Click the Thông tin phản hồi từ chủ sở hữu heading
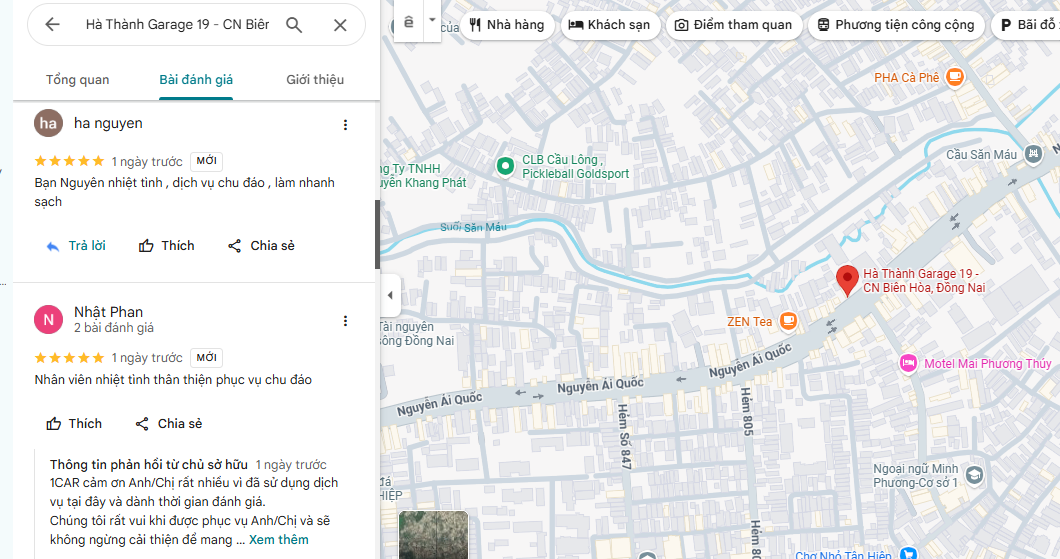The height and width of the screenshot is (559, 1060). coord(149,464)
